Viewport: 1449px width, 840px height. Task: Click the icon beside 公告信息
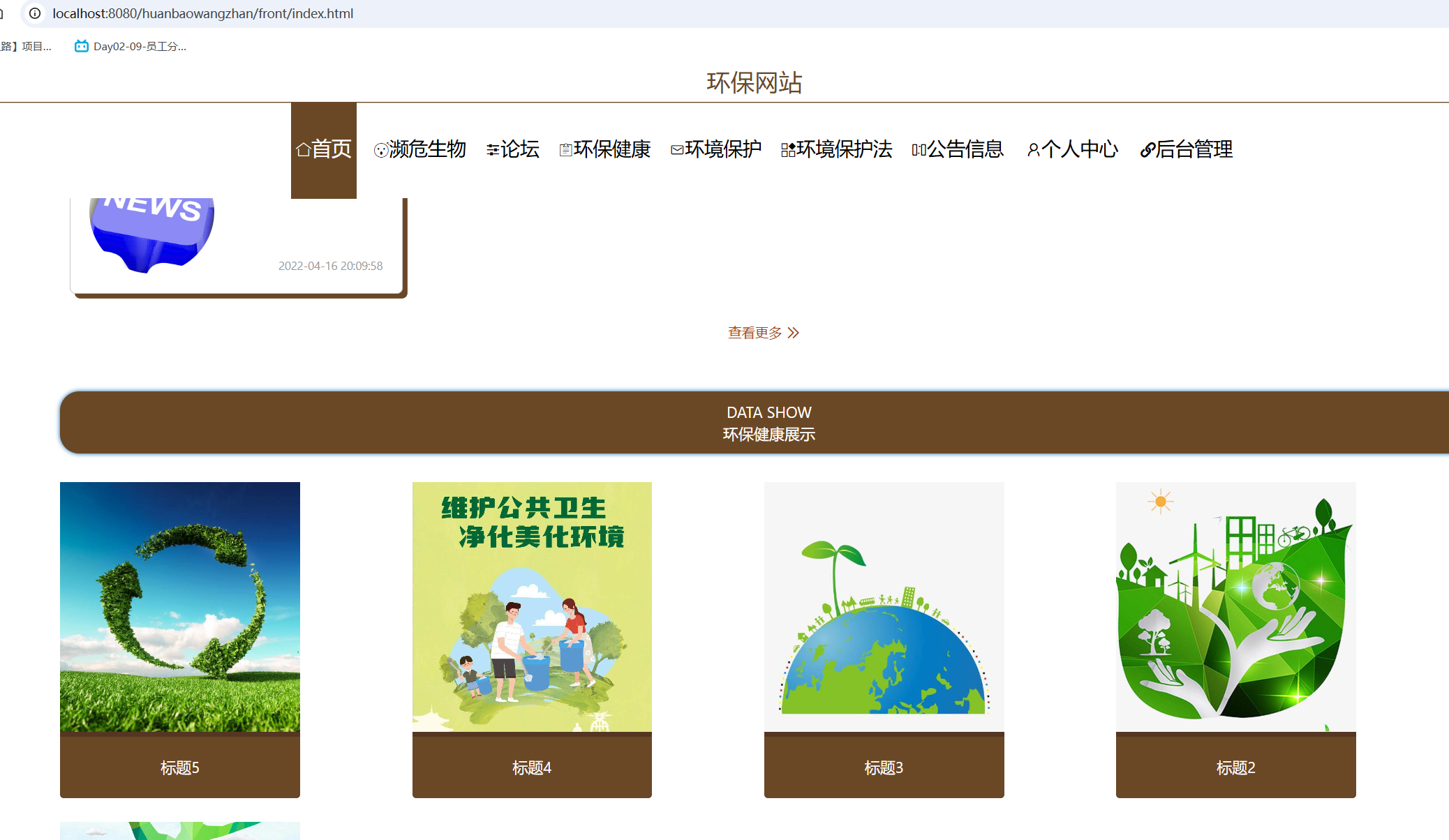coord(919,150)
